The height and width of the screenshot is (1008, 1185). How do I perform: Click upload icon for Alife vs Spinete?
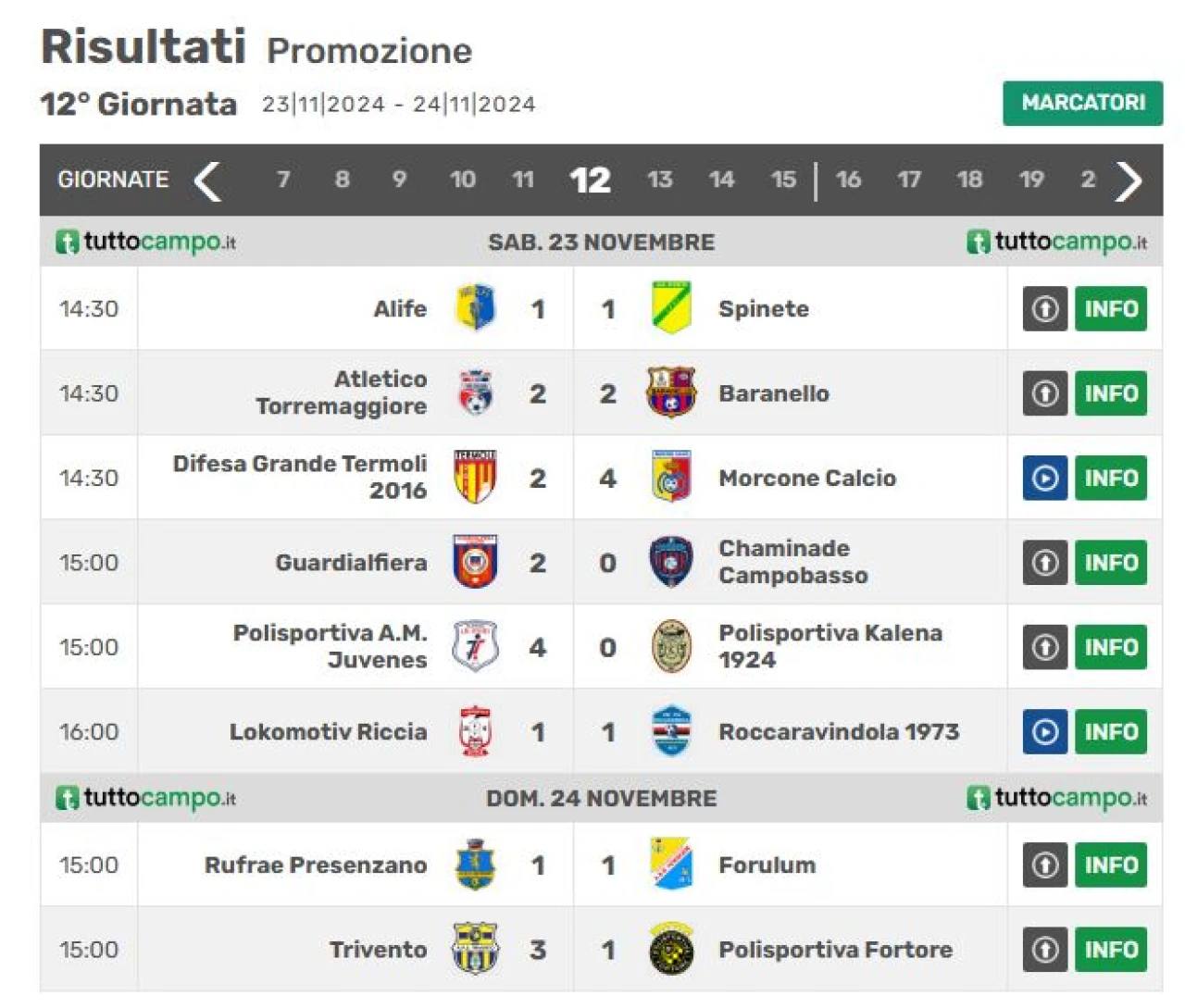[x=1045, y=308]
